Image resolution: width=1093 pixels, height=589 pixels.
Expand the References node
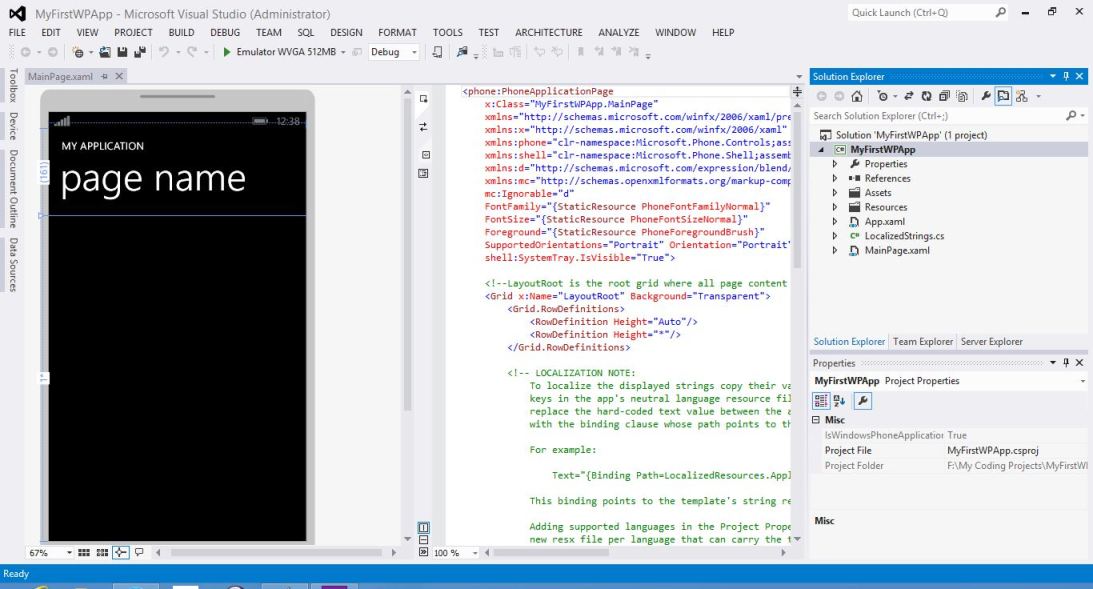(835, 178)
